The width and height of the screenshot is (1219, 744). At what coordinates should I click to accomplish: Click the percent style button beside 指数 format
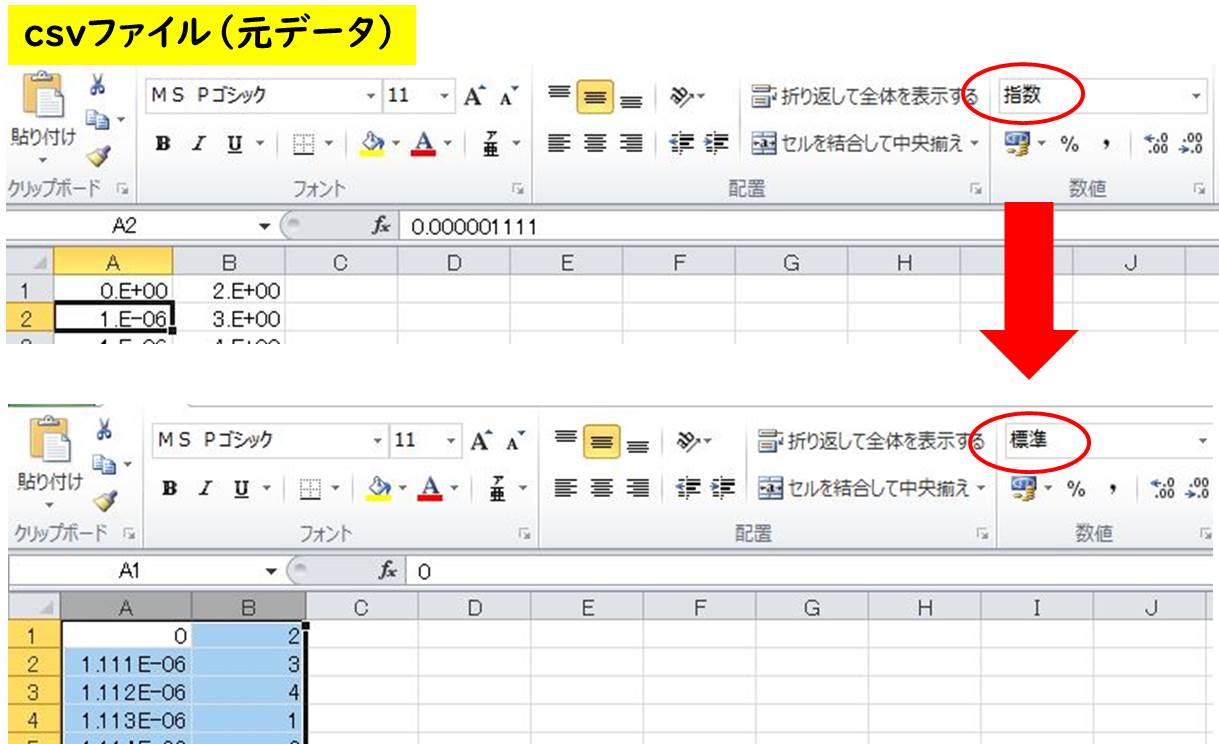tap(1069, 143)
